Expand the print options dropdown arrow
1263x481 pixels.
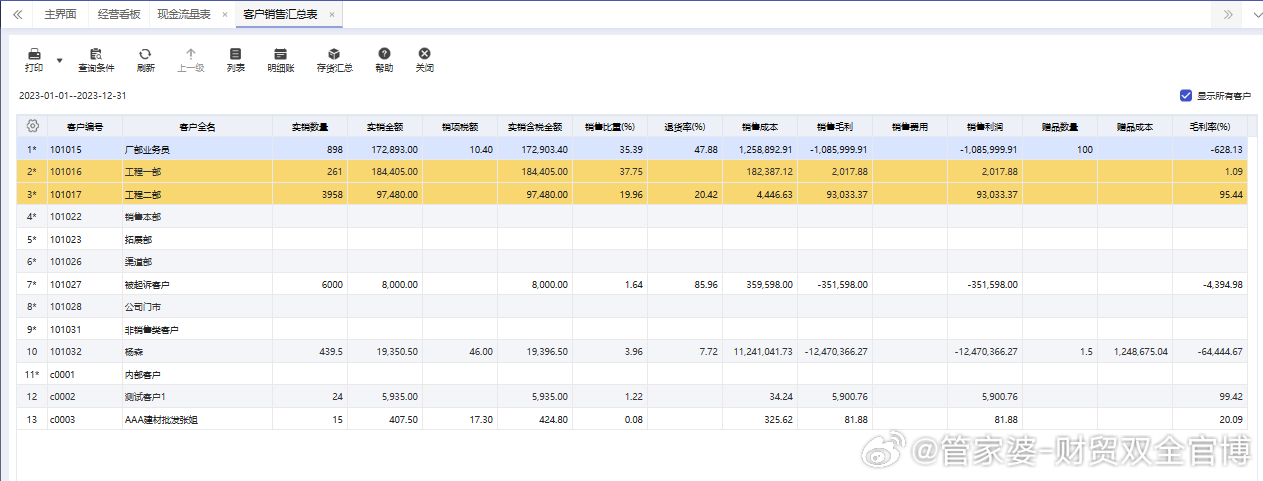tap(60, 61)
